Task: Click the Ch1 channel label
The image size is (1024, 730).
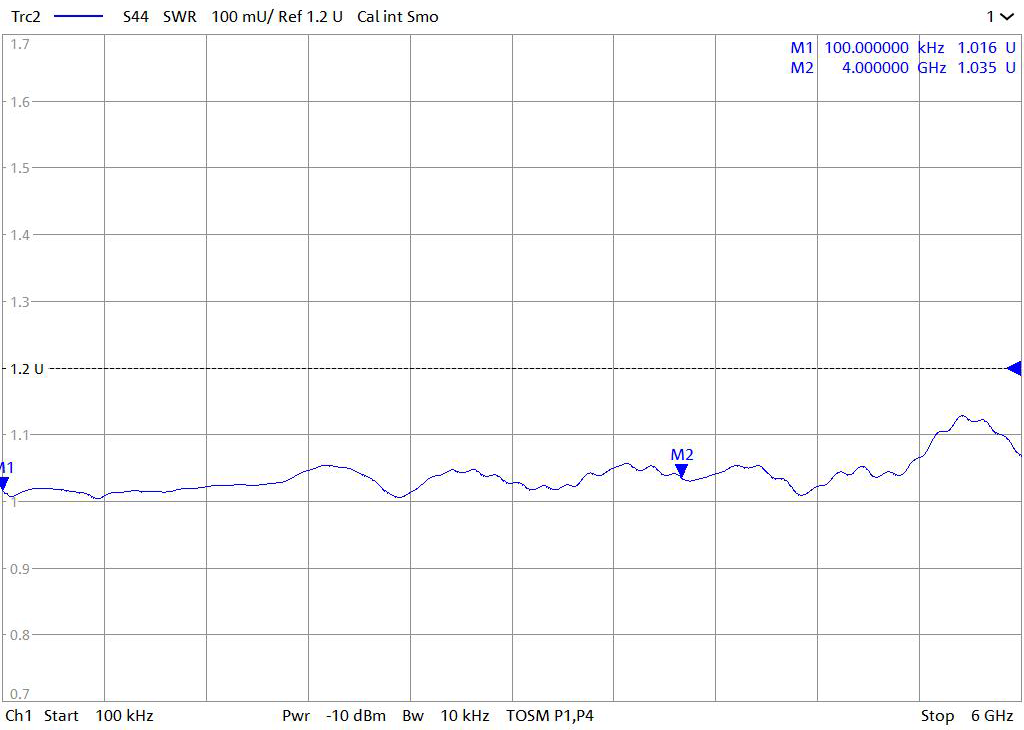Action: [x=19, y=716]
